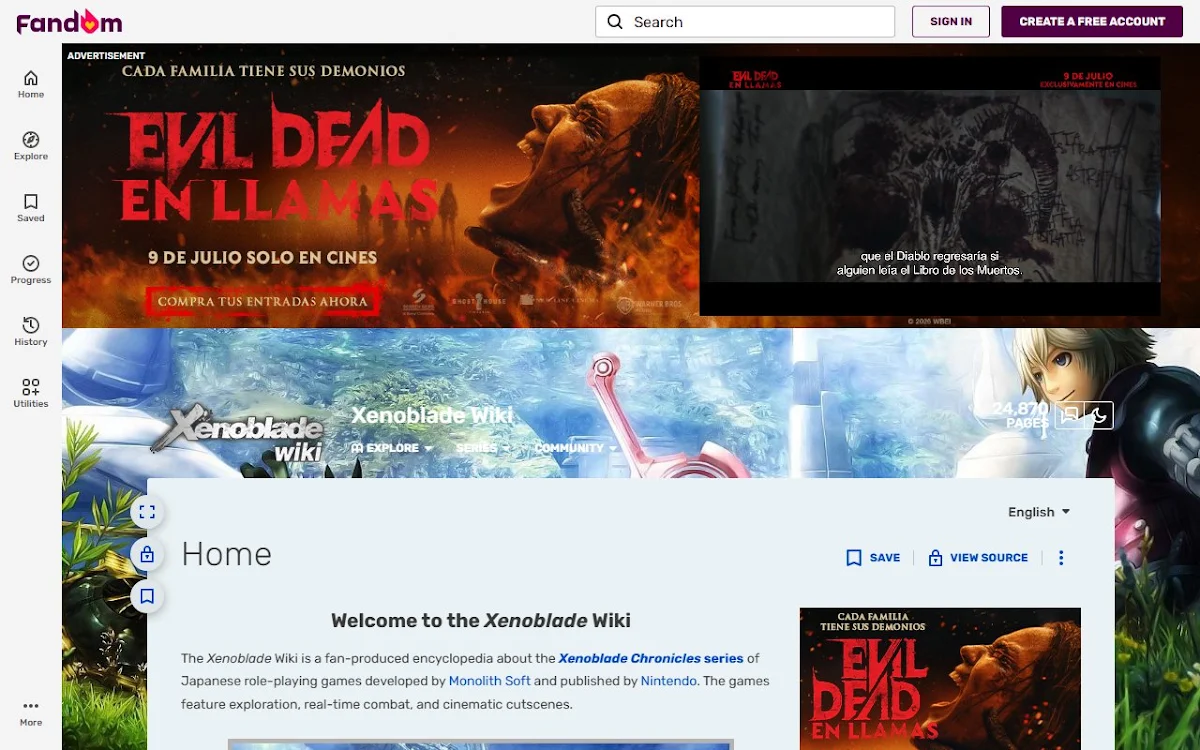
Task: Open the Nintendo link
Action: coord(669,681)
